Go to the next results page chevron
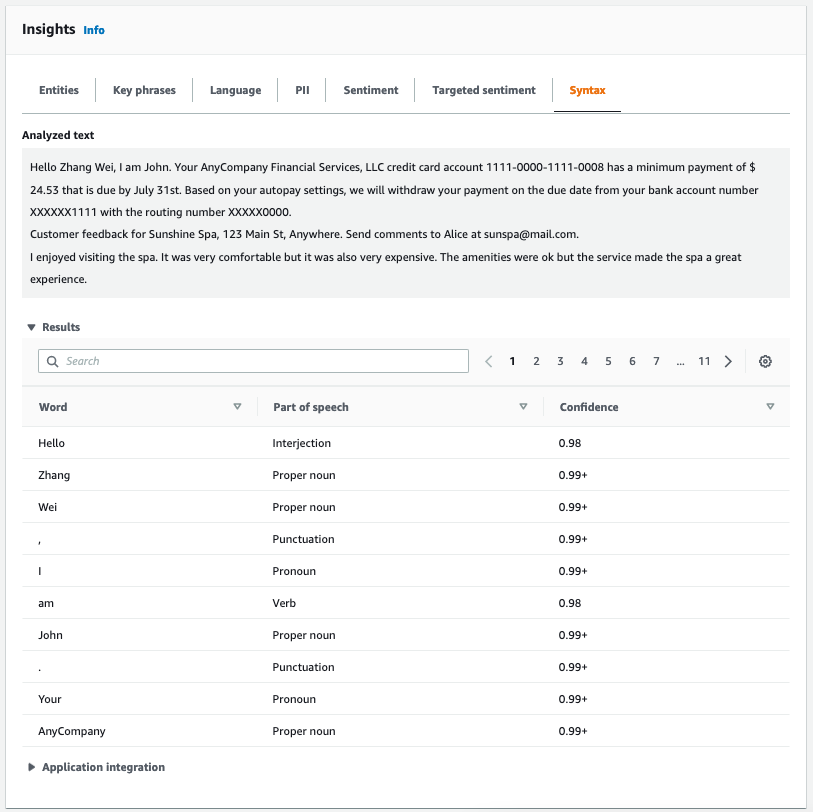 click(728, 361)
